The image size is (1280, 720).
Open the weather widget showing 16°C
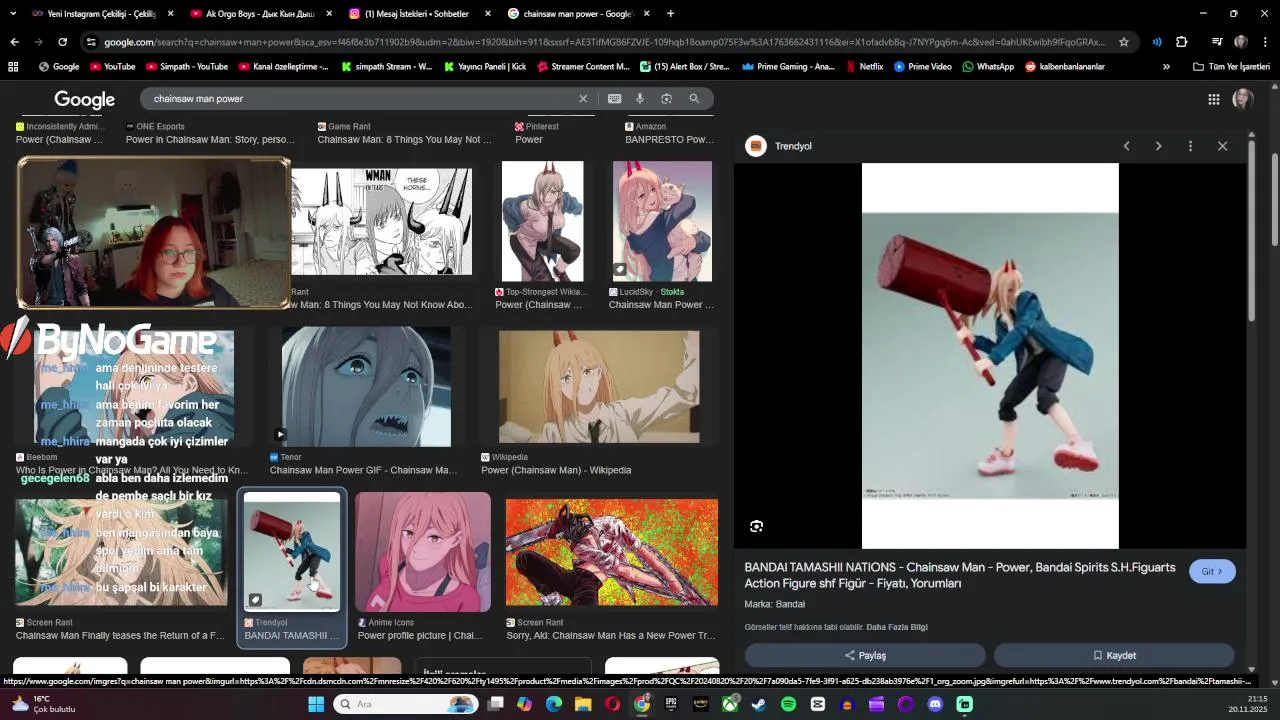pos(42,704)
